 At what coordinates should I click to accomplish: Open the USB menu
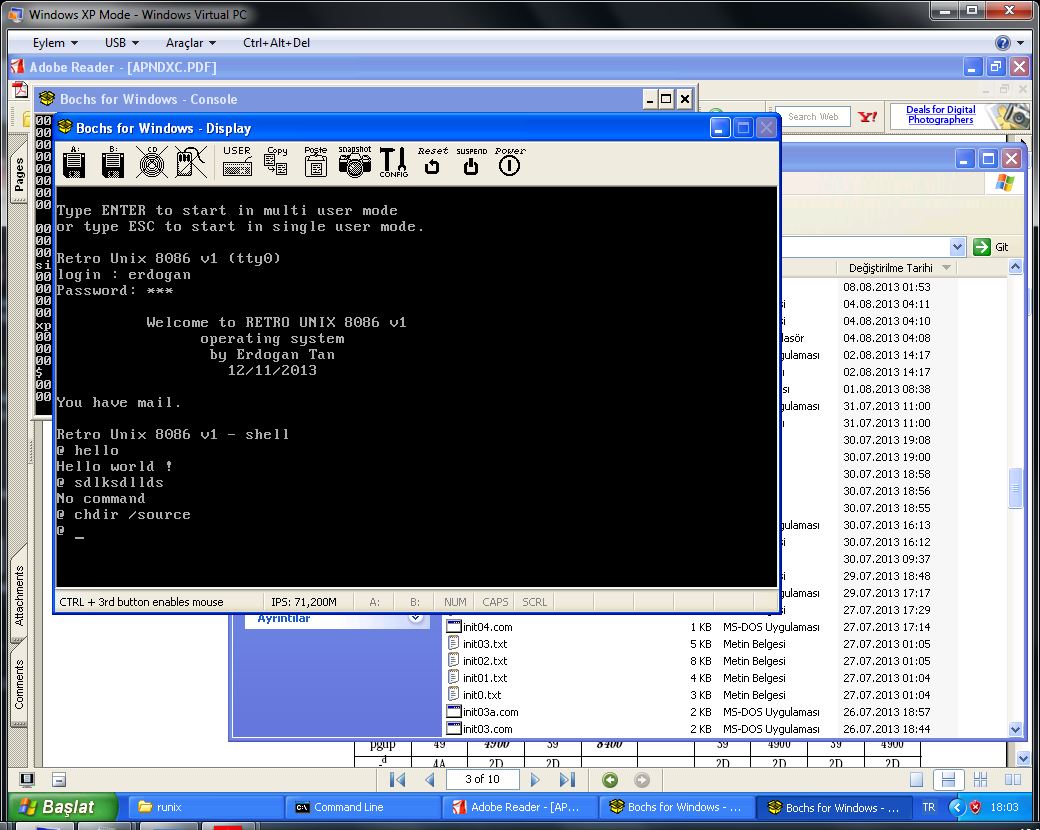[121, 42]
